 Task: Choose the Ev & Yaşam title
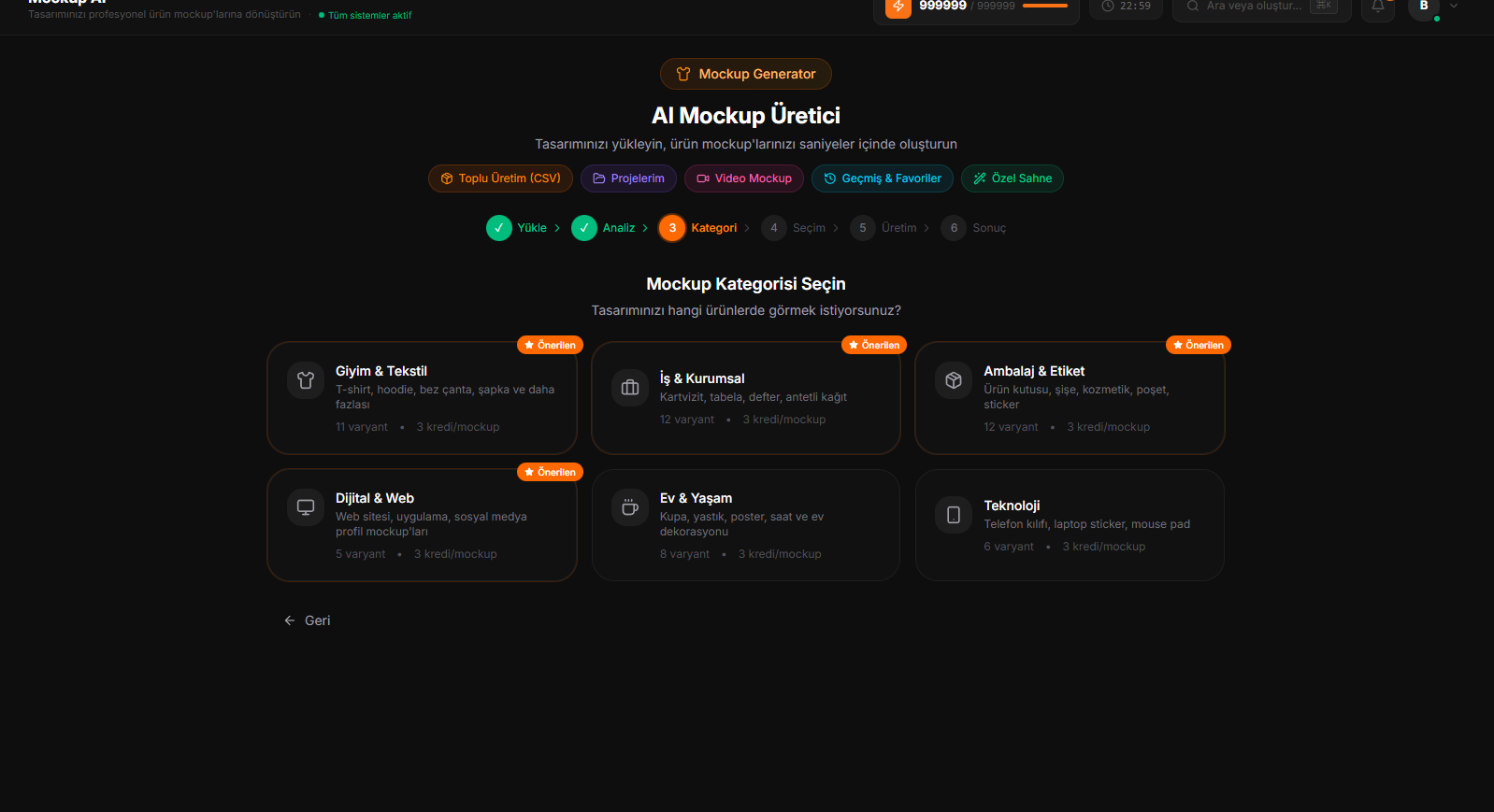[697, 498]
